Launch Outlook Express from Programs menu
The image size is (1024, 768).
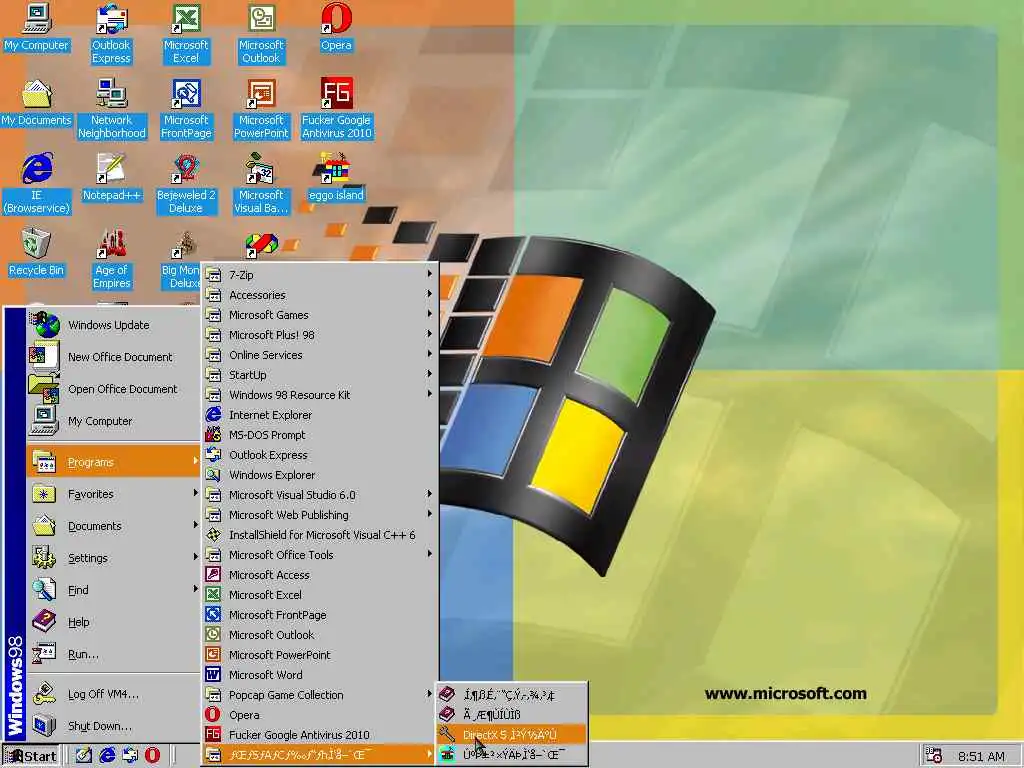point(320,455)
